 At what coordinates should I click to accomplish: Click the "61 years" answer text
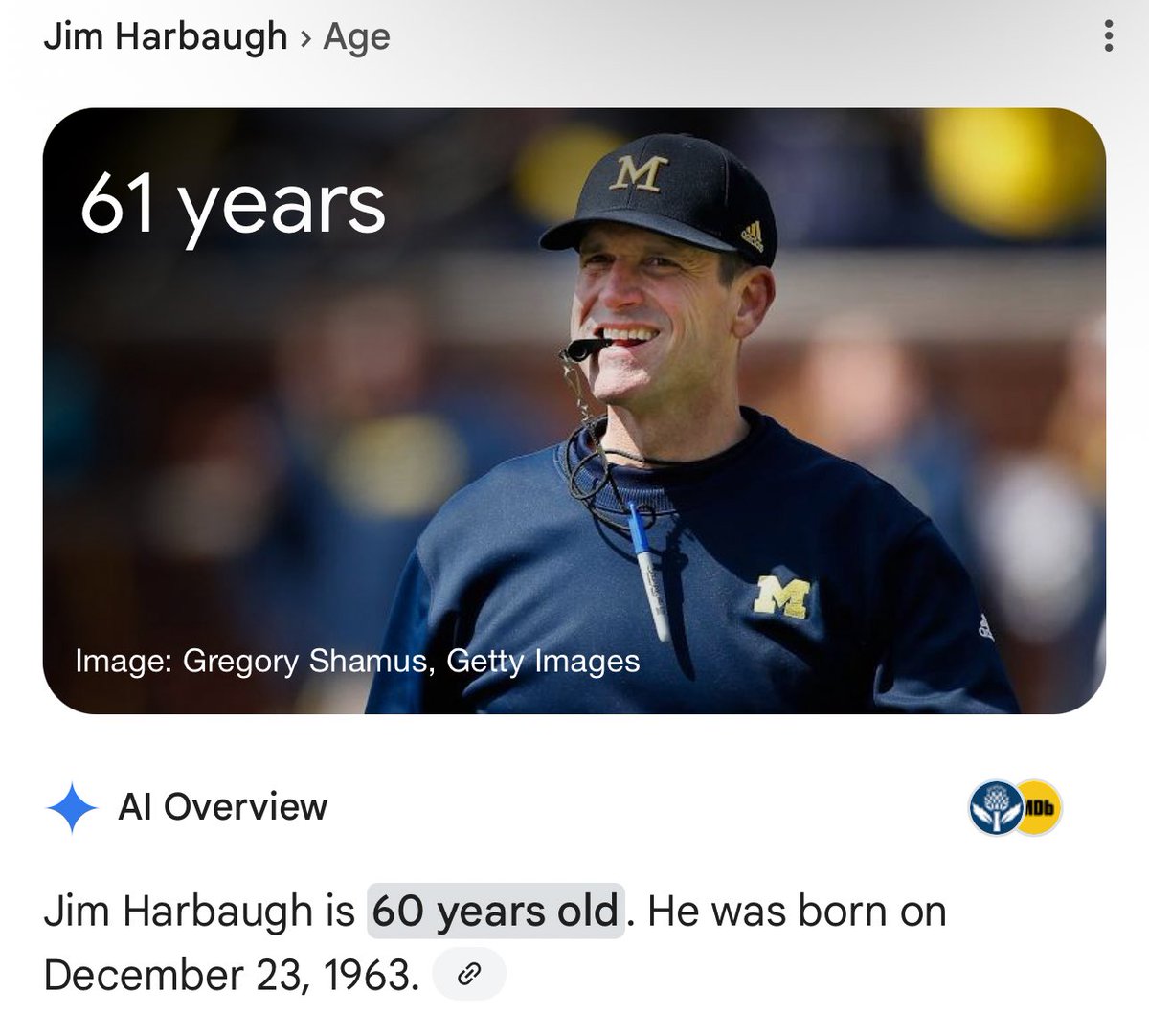tap(234, 204)
